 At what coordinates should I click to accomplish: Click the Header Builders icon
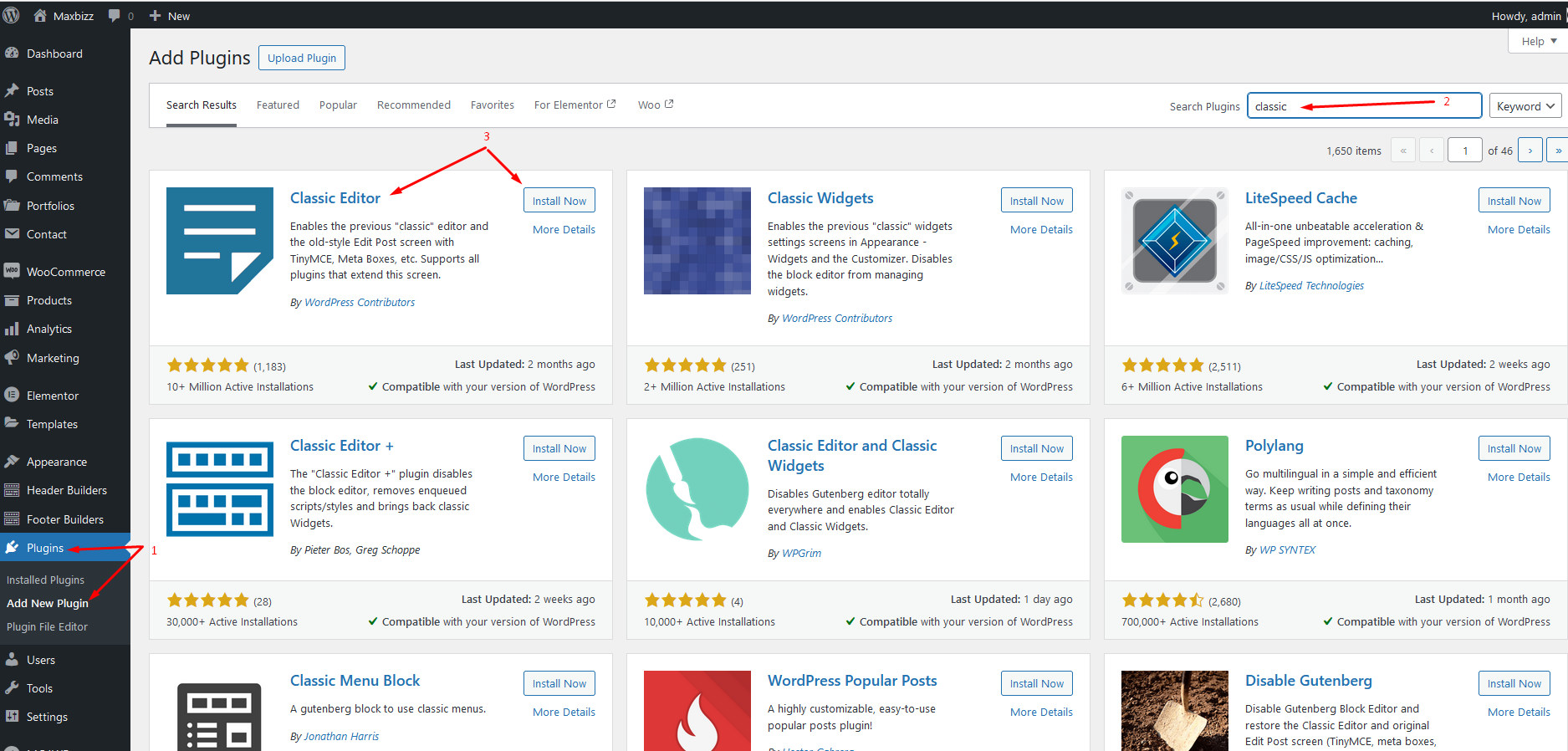(12, 490)
